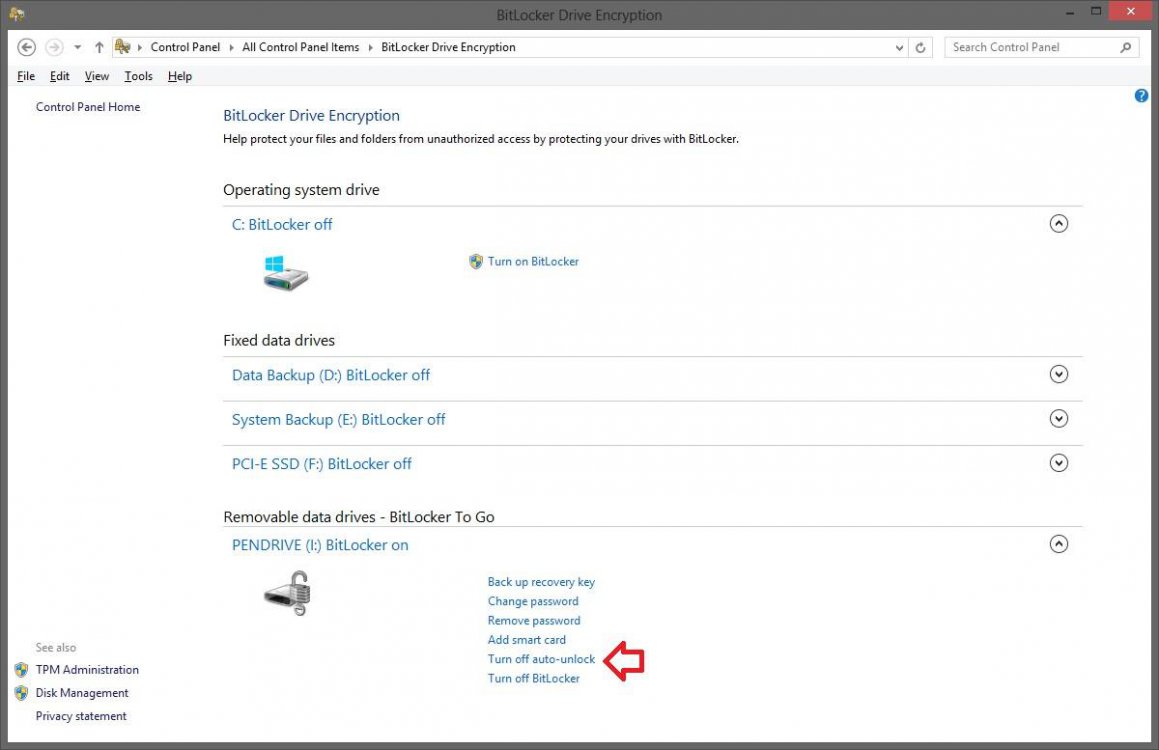This screenshot has height=750, width=1159.
Task: Maximize the BitLocker window
Action: 1096,12
